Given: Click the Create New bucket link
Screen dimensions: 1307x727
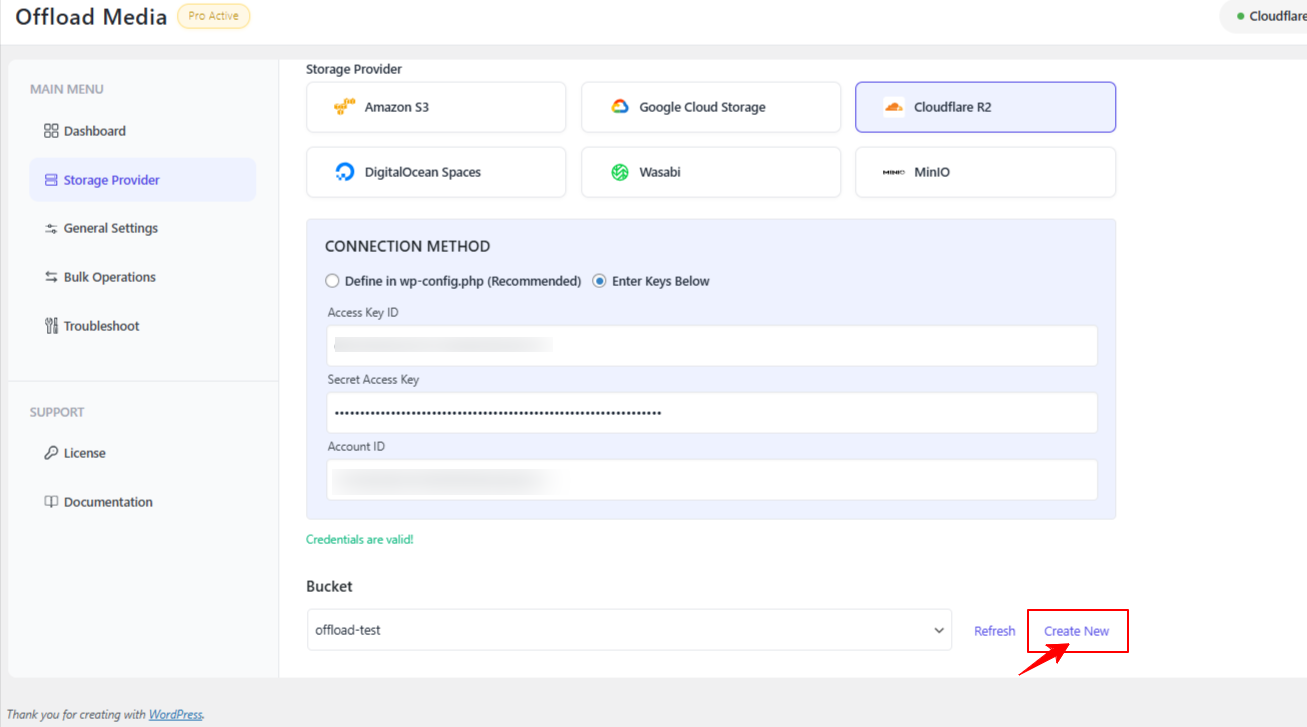Looking at the screenshot, I should pos(1076,631).
